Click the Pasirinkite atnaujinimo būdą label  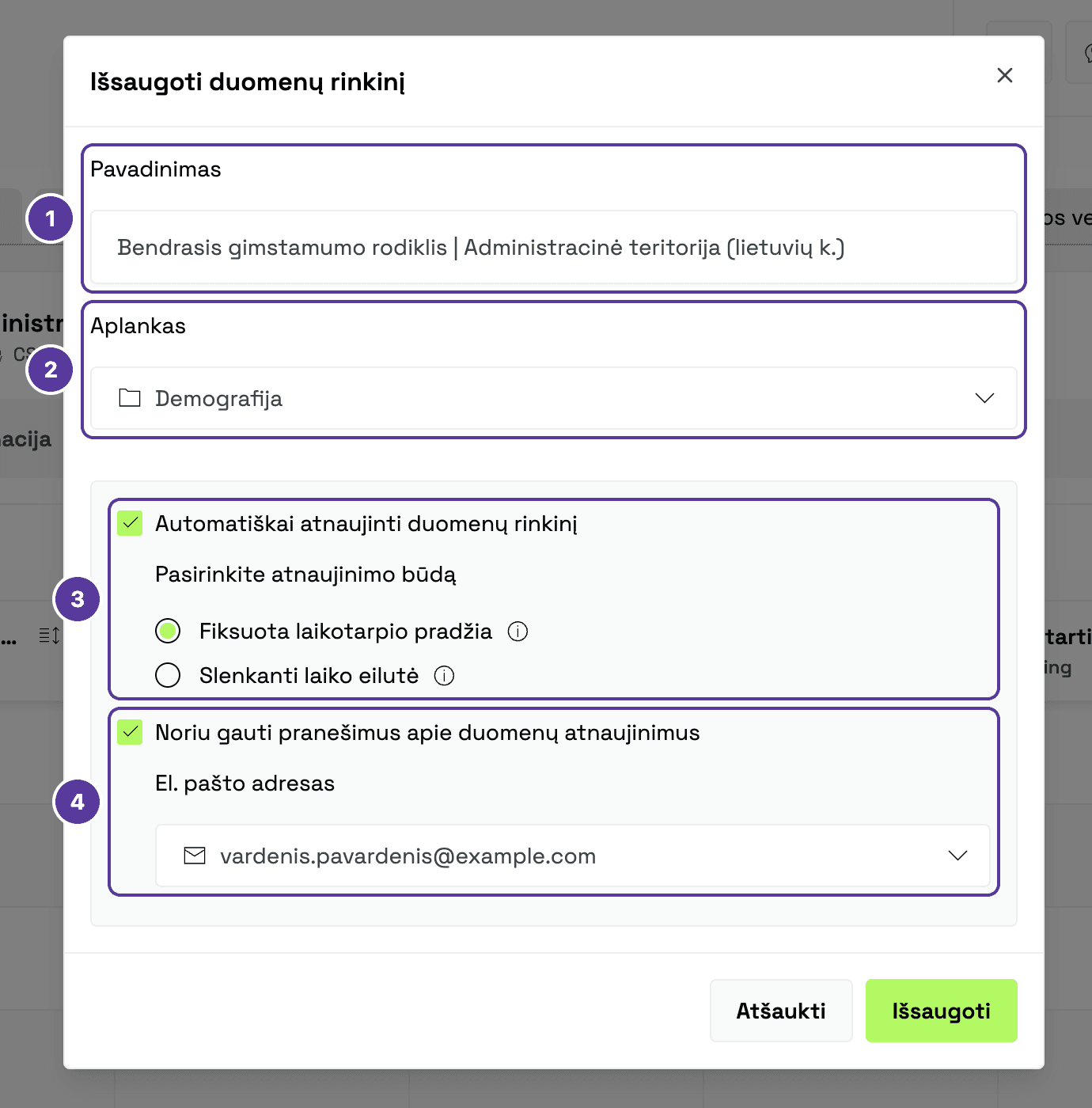click(x=305, y=575)
